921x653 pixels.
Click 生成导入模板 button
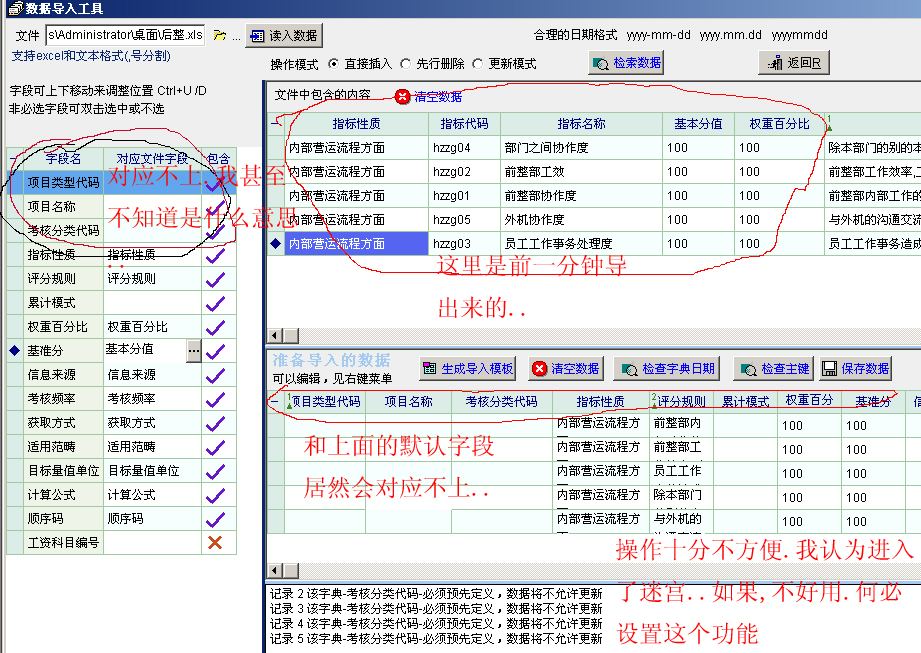coord(467,368)
